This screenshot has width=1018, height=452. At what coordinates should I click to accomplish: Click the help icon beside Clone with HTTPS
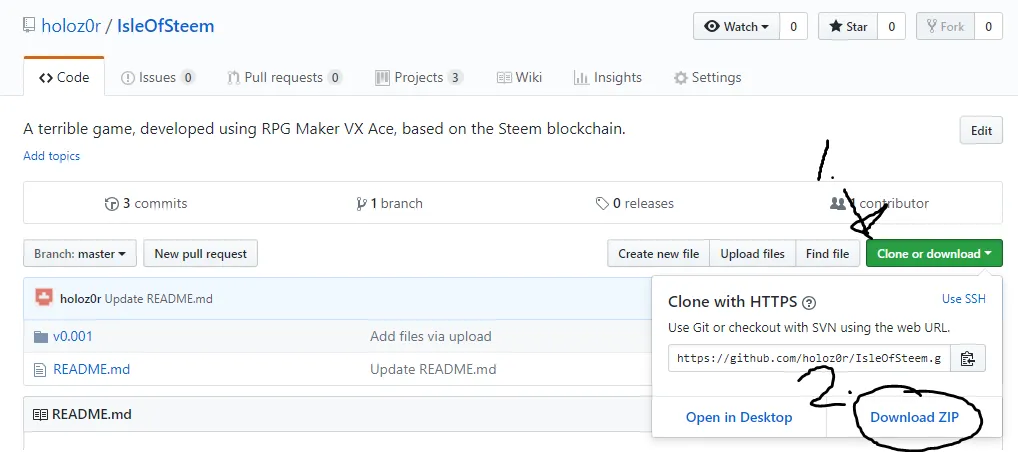[809, 303]
